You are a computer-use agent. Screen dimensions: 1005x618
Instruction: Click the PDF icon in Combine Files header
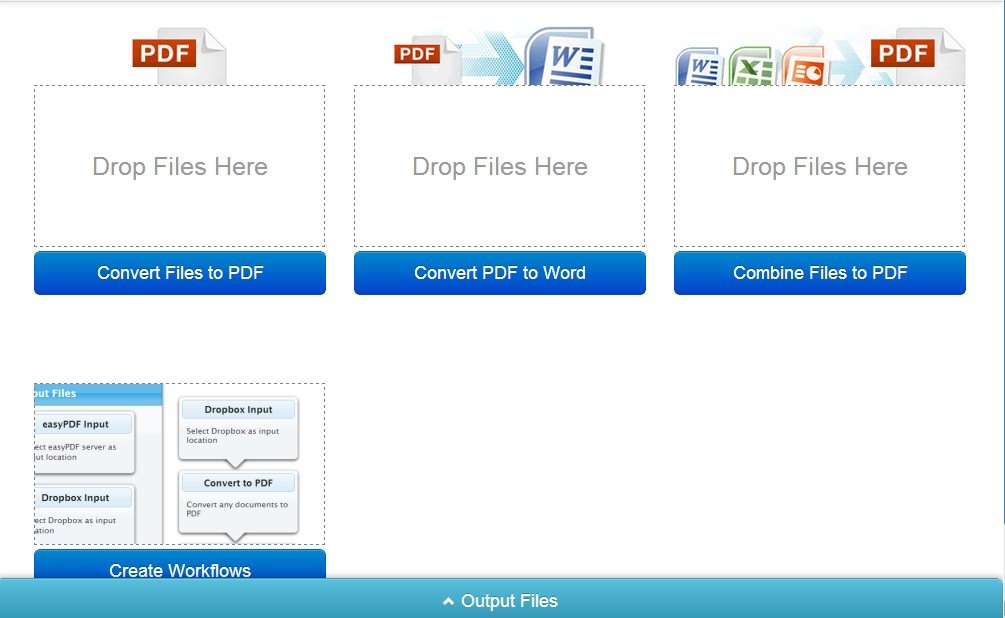[917, 56]
